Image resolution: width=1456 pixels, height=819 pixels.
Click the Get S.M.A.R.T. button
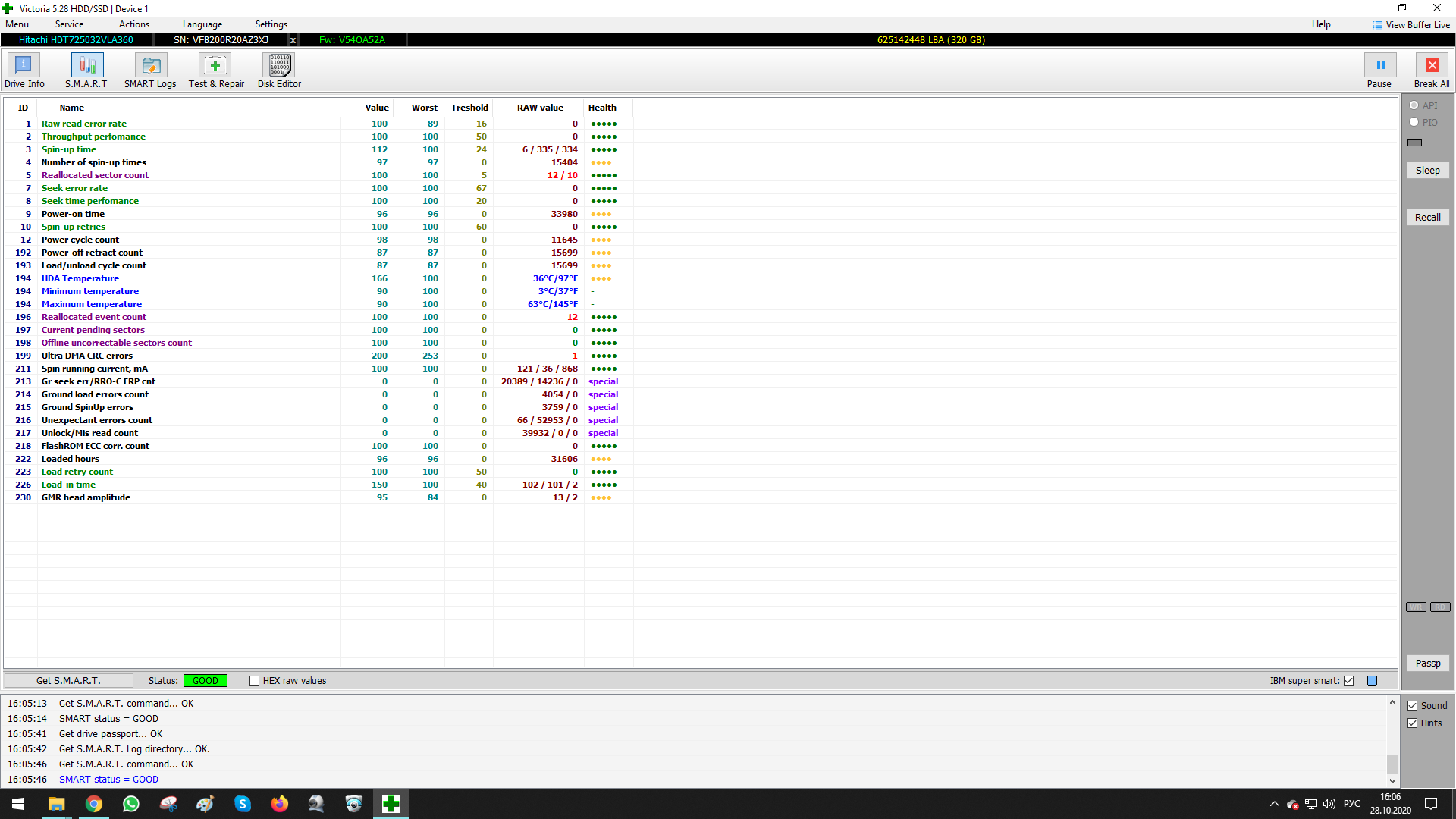click(x=68, y=681)
